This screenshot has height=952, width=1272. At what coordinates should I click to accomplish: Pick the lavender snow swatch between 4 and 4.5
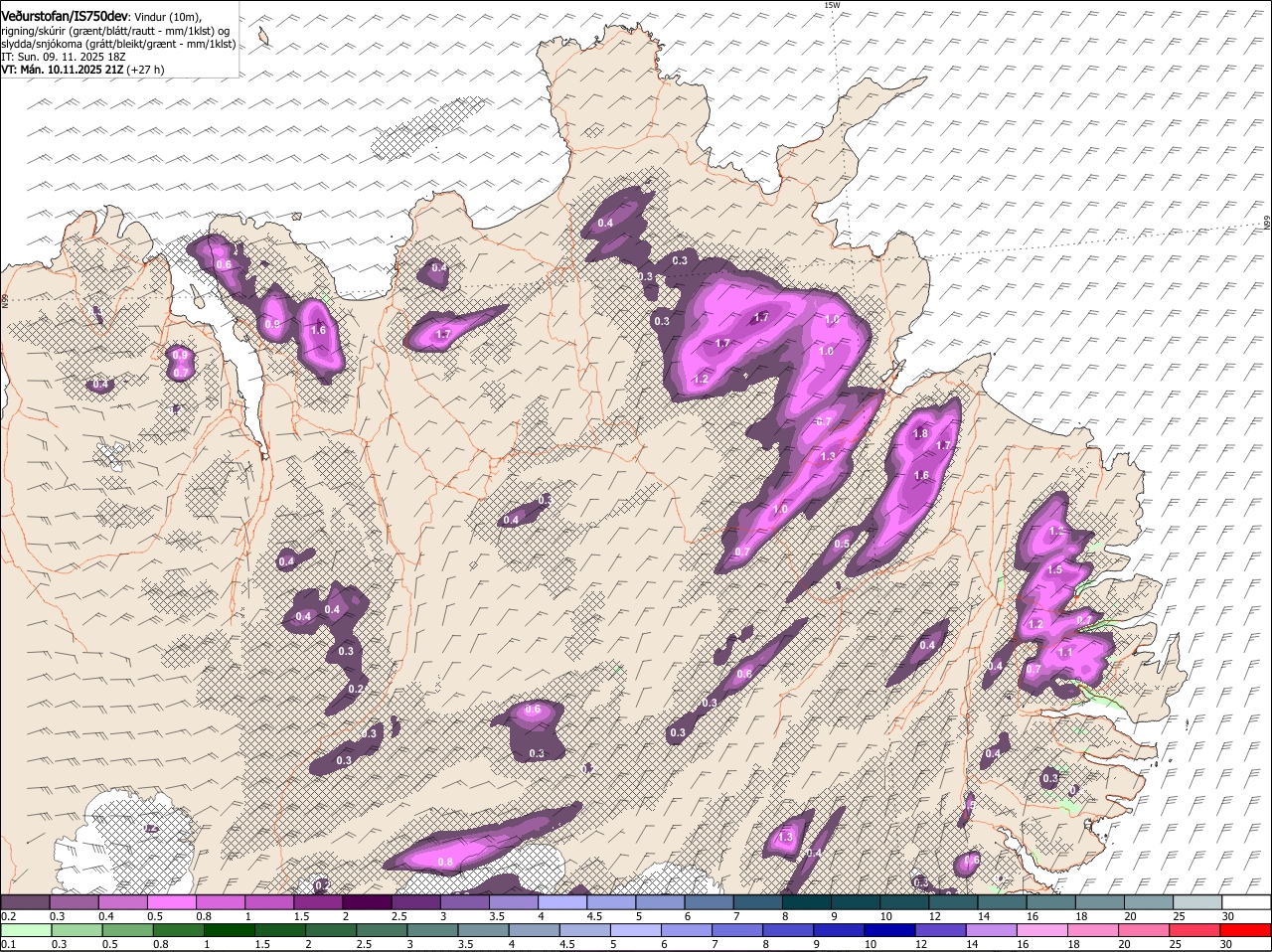562,901
